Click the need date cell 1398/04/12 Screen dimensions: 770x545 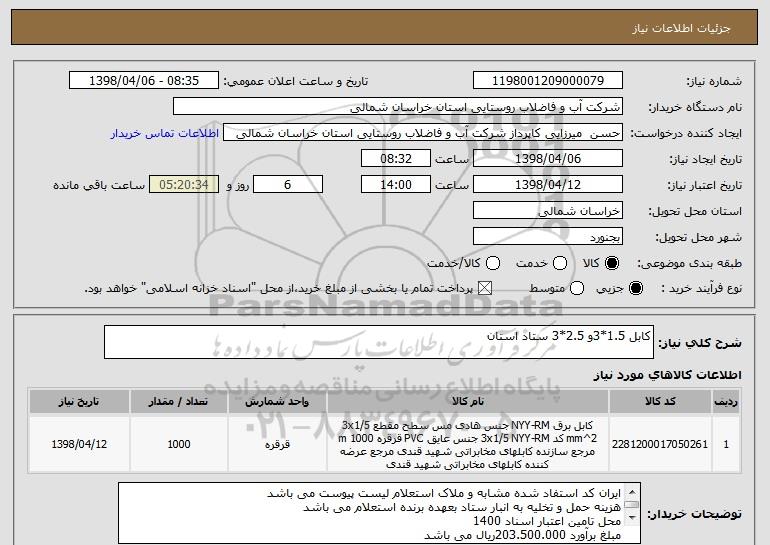pos(79,444)
